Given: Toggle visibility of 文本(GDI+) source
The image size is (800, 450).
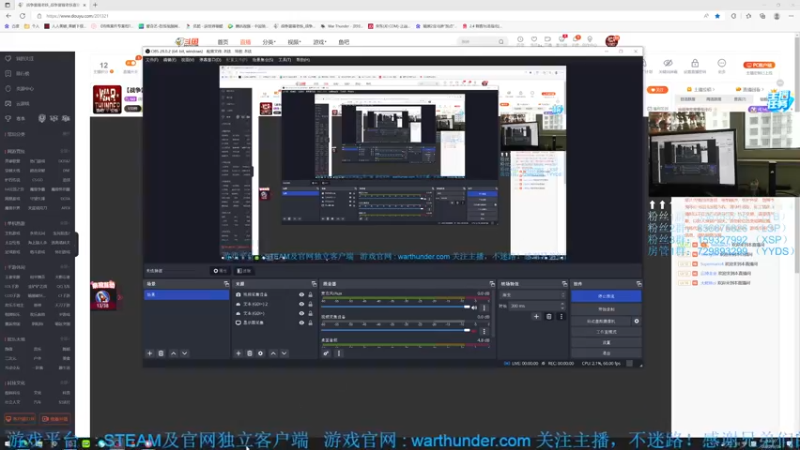Looking at the screenshot, I should click(x=302, y=313).
